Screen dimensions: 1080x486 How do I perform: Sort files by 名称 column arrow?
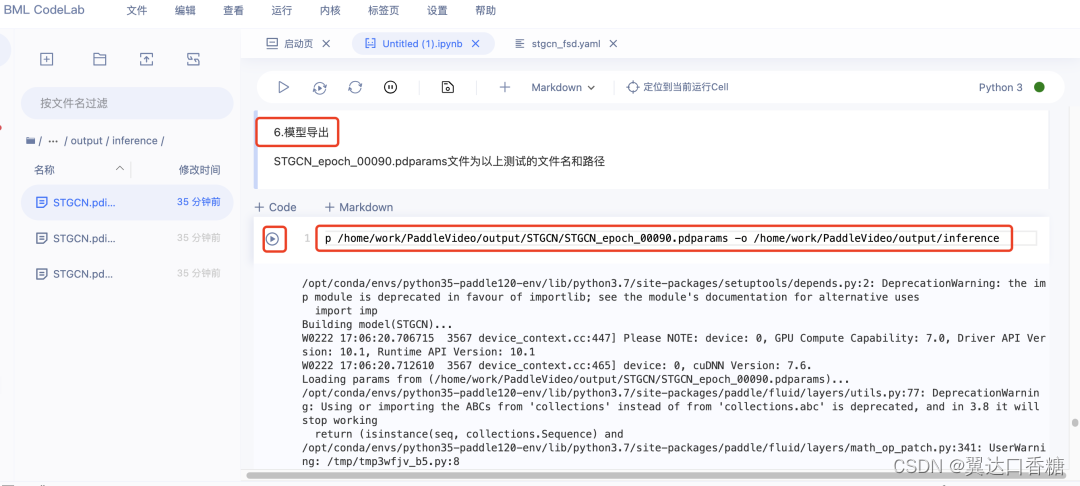tap(120, 169)
